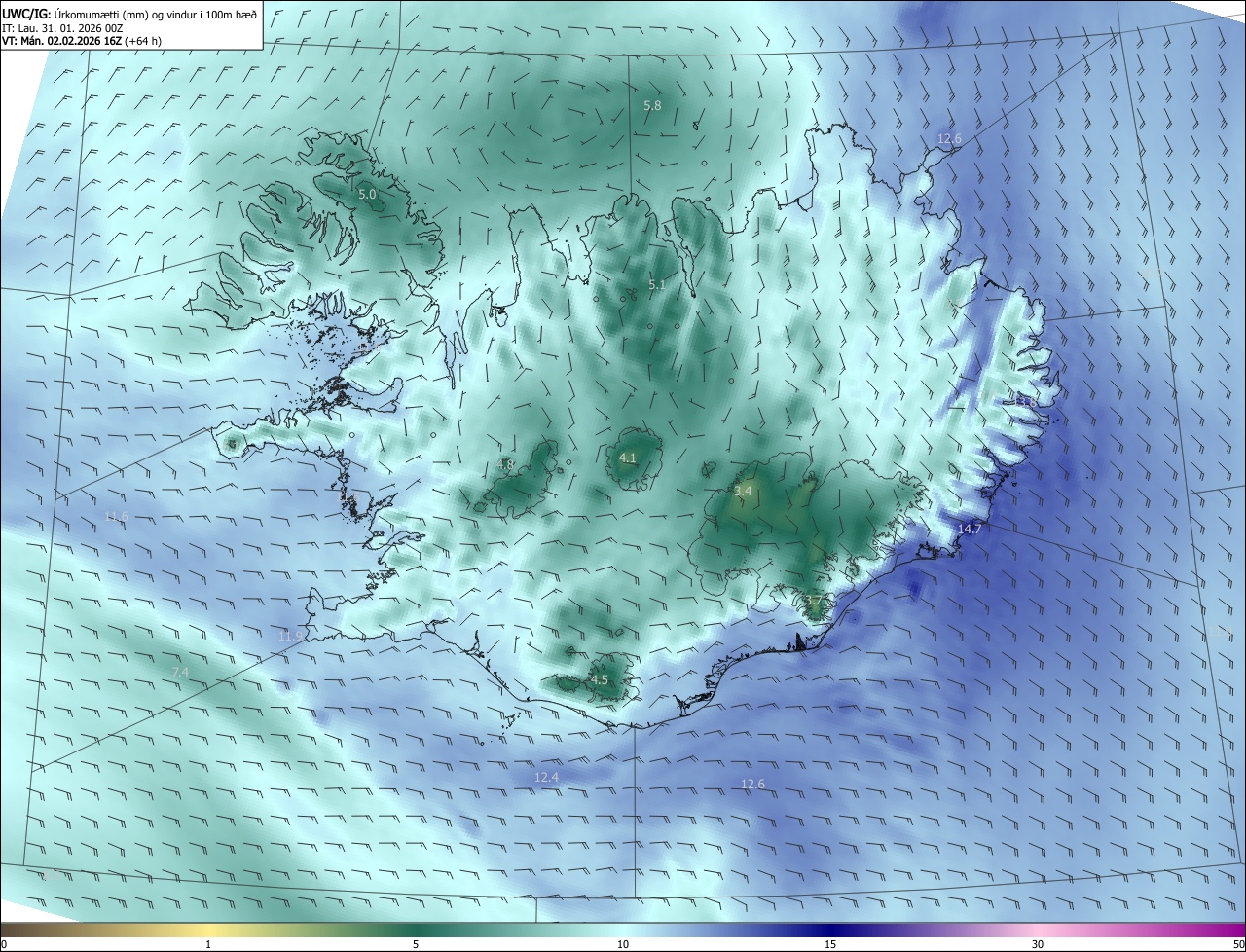Click the 14.7 value on the southeast coast
Image resolution: width=1246 pixels, height=952 pixels.
pos(970,529)
